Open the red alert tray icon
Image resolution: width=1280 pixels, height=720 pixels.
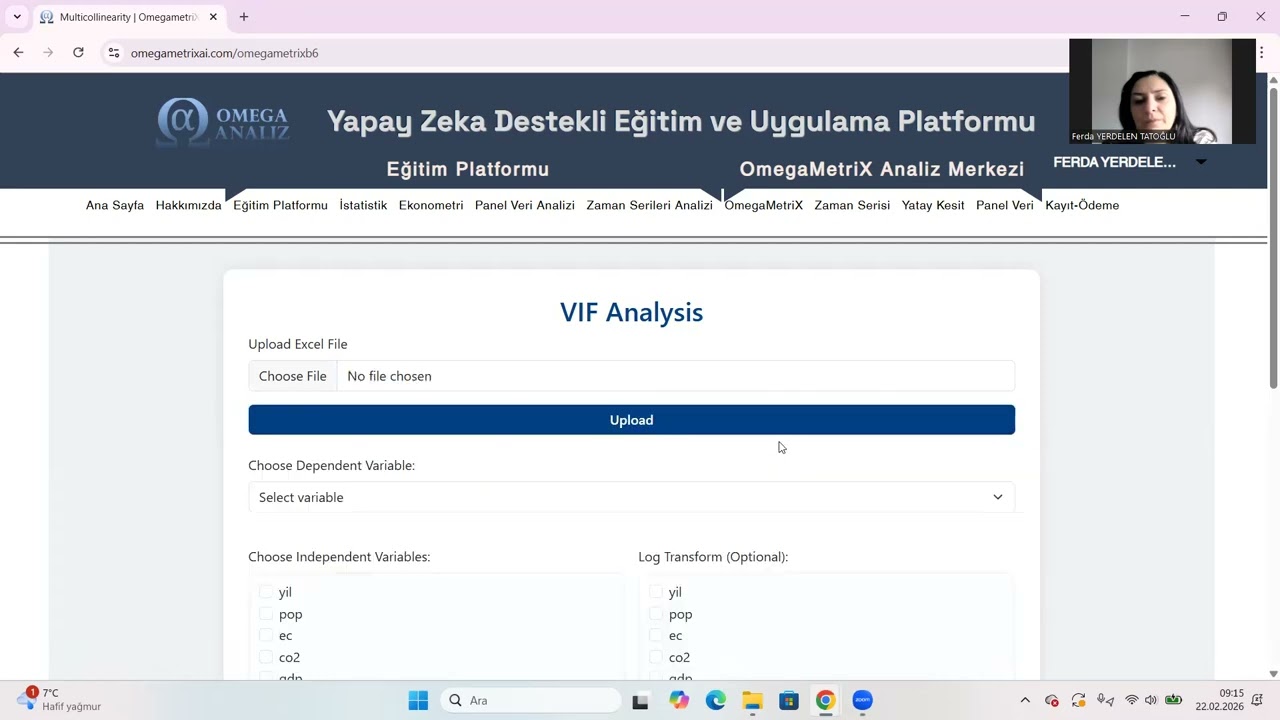(x=1051, y=700)
